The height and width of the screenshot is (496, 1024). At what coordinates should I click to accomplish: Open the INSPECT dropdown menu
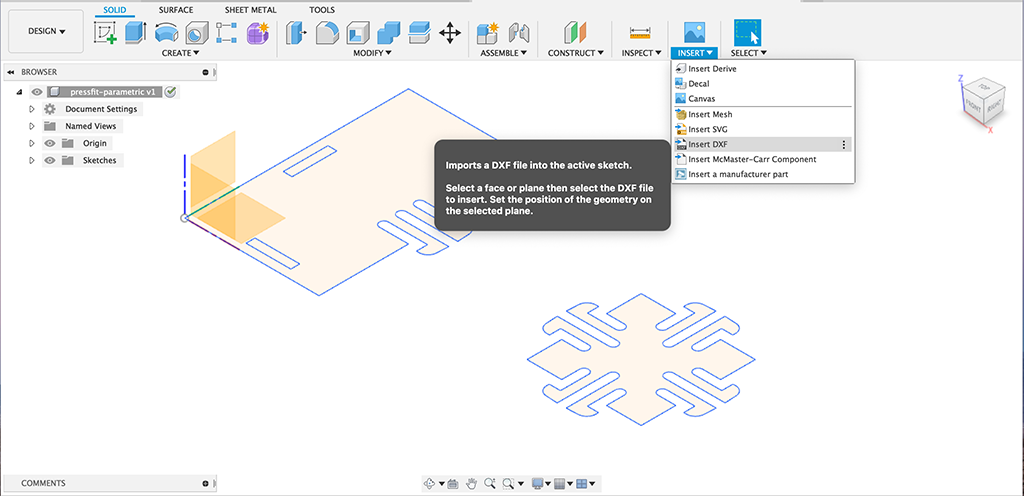[x=641, y=53]
